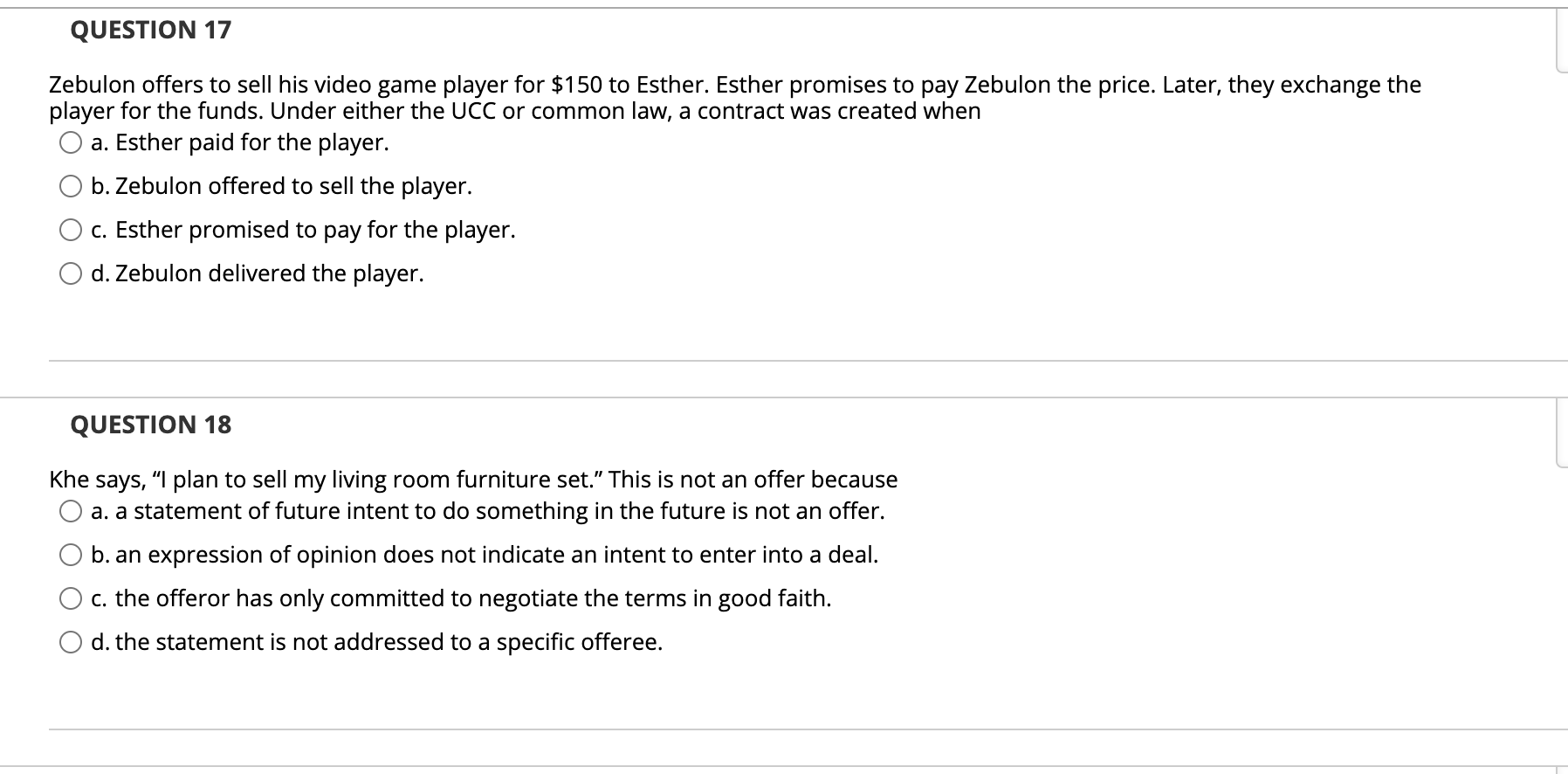Click the points box beside Question 17
The width and height of the screenshot is (1568, 774).
tap(1562, 40)
